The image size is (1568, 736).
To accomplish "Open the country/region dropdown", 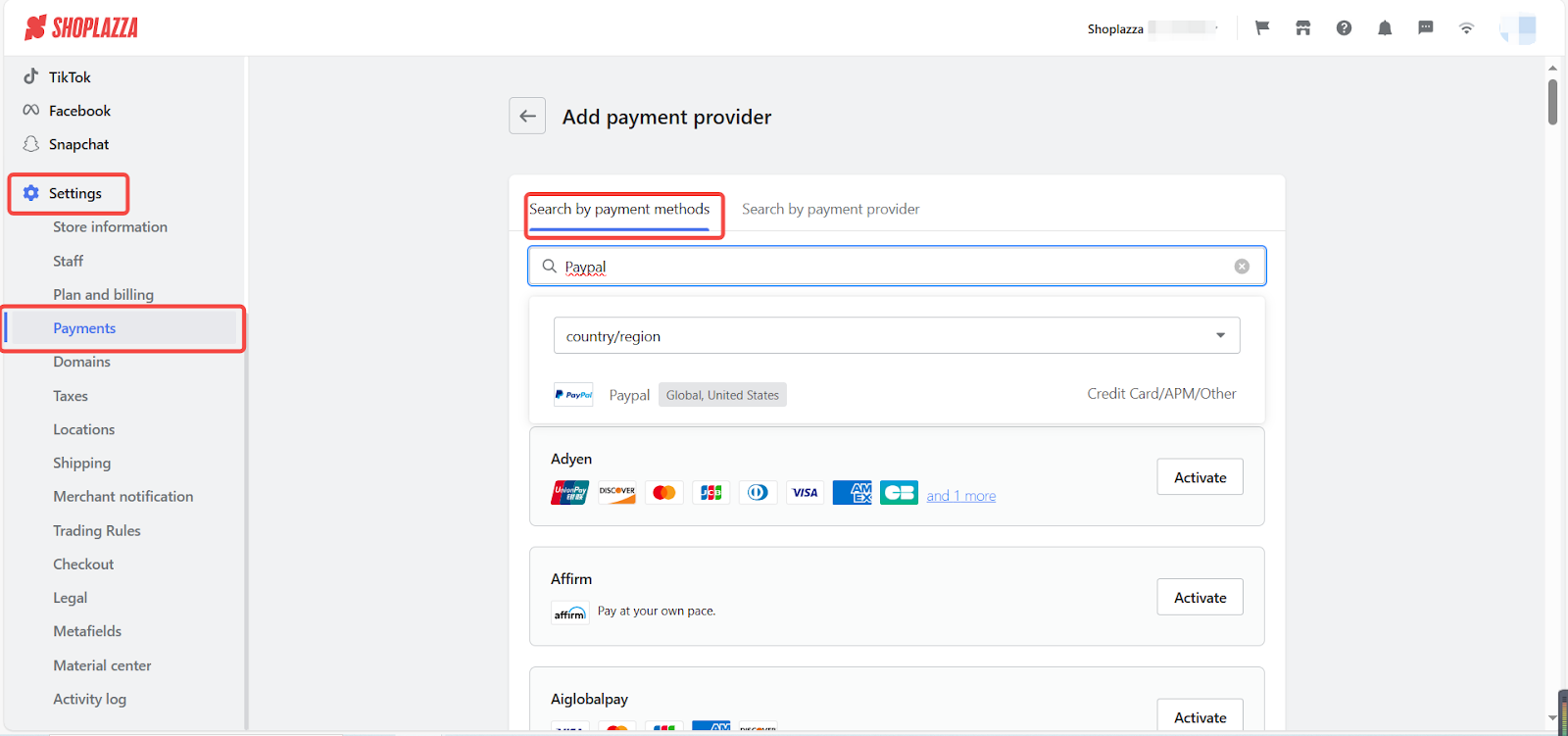I will tap(897, 335).
